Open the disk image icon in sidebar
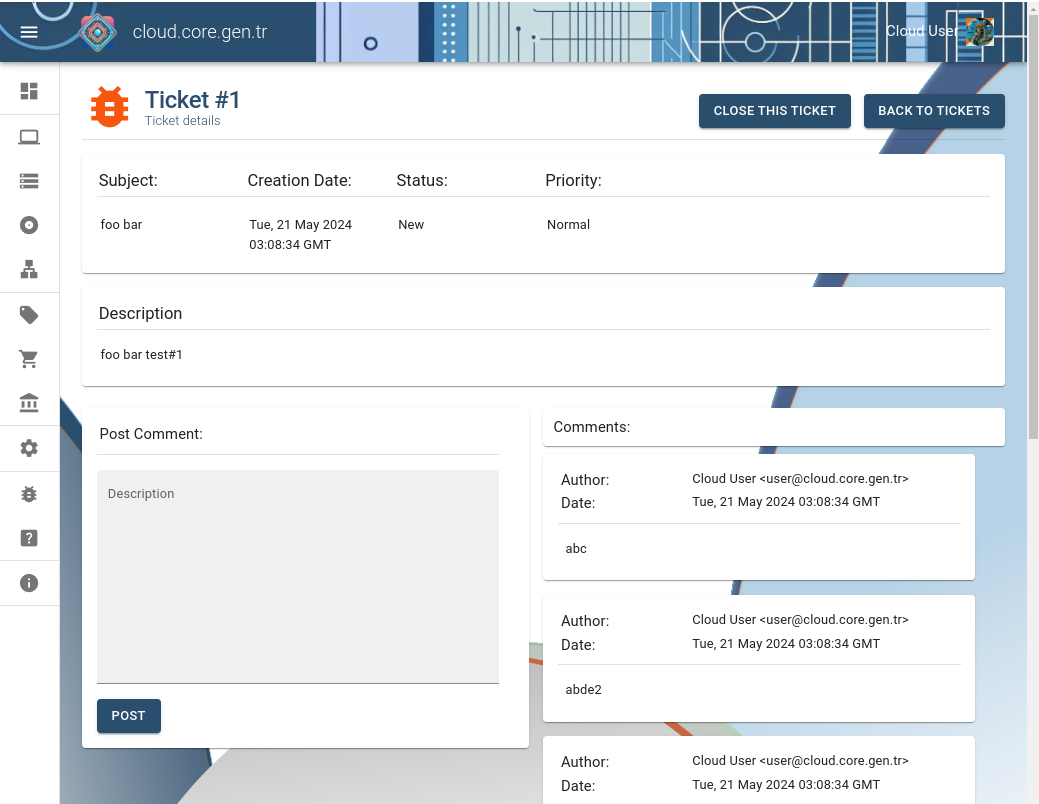This screenshot has width=1039, height=804. [29, 225]
